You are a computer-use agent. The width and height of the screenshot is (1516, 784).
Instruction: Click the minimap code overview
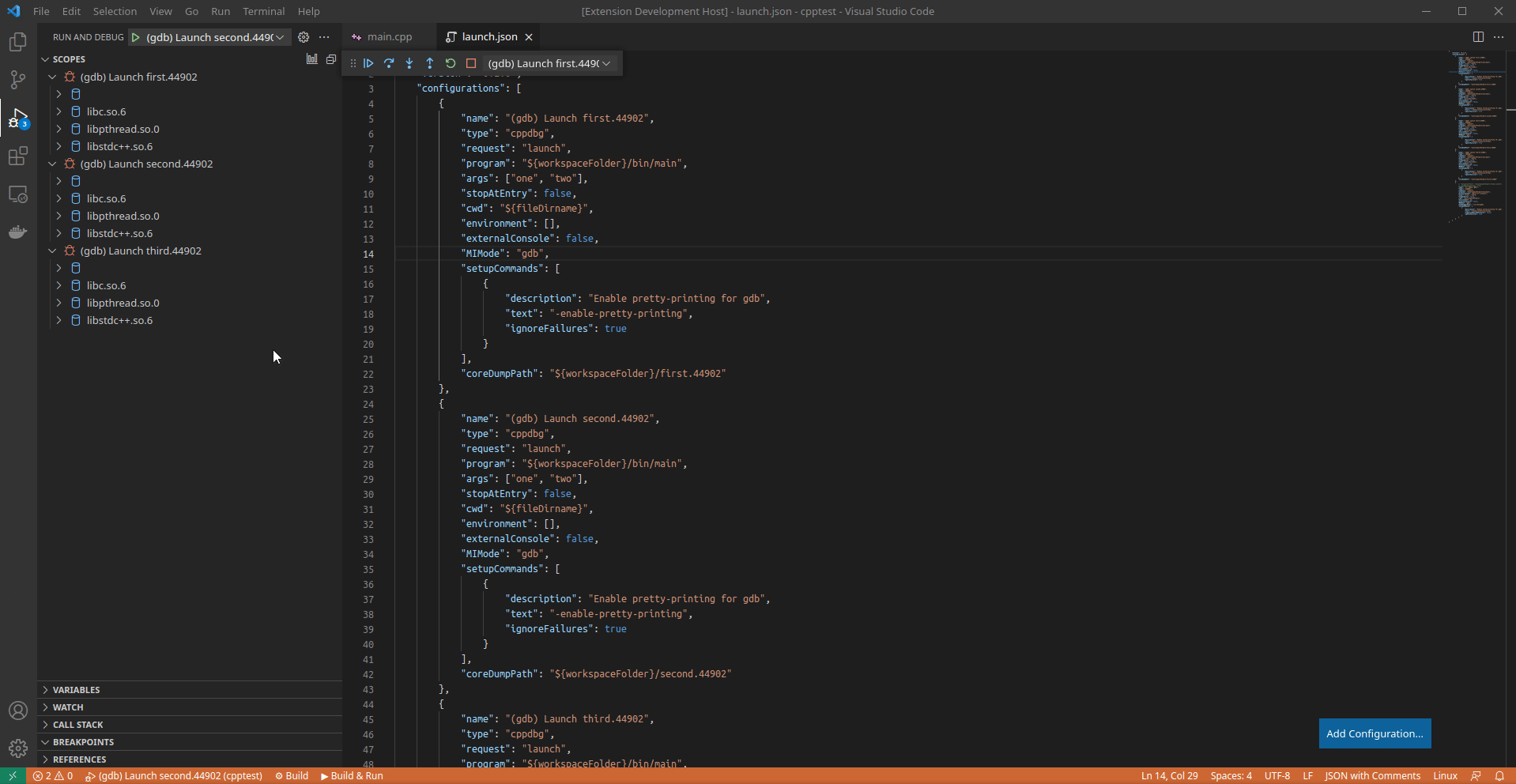click(x=1476, y=138)
